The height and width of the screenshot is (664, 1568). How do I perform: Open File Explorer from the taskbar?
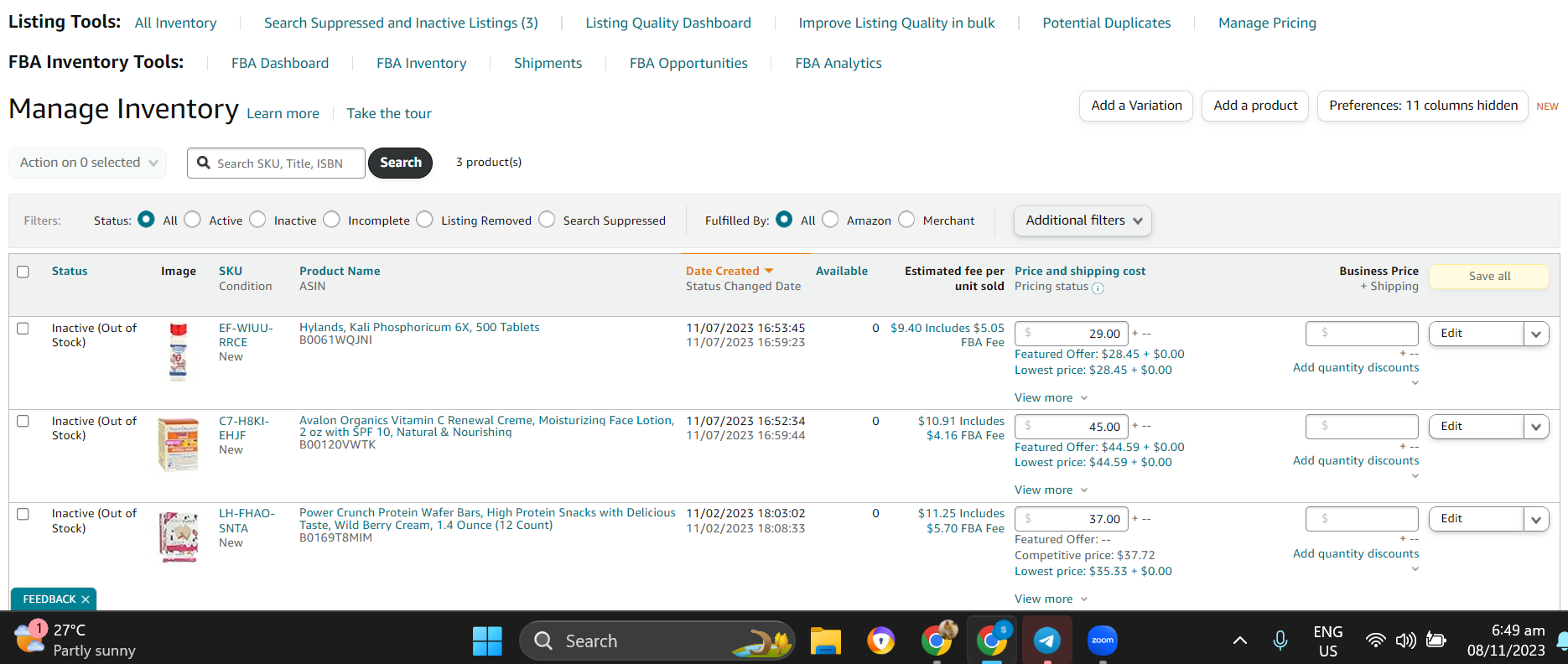click(x=826, y=641)
